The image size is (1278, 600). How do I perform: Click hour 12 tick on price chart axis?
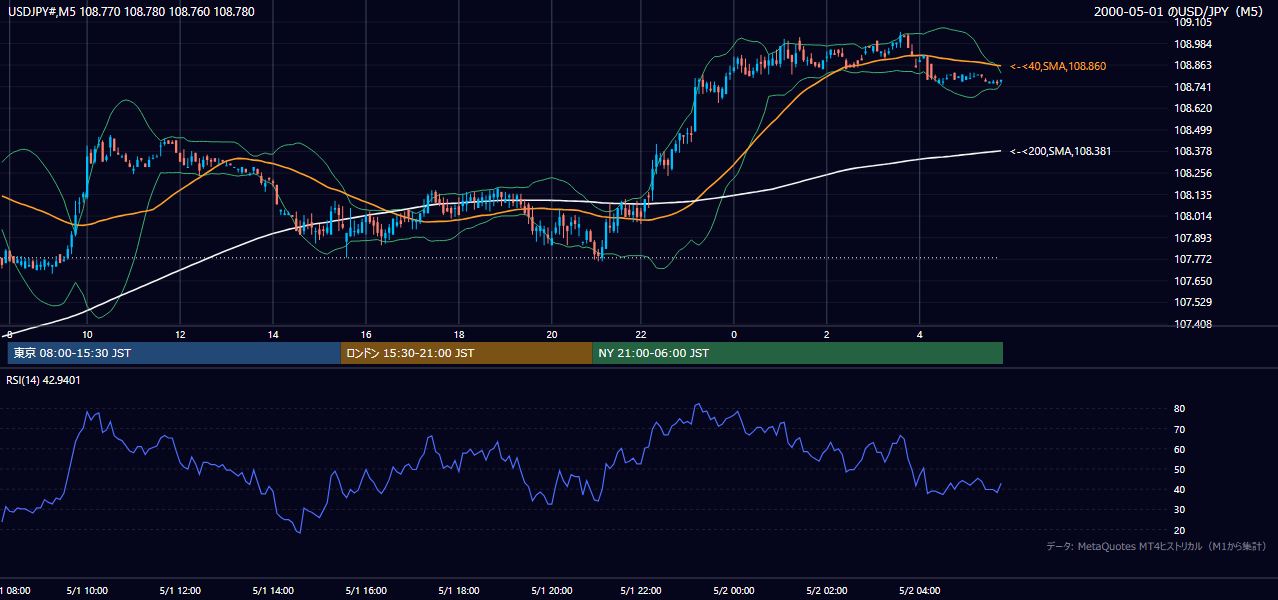[x=180, y=334]
